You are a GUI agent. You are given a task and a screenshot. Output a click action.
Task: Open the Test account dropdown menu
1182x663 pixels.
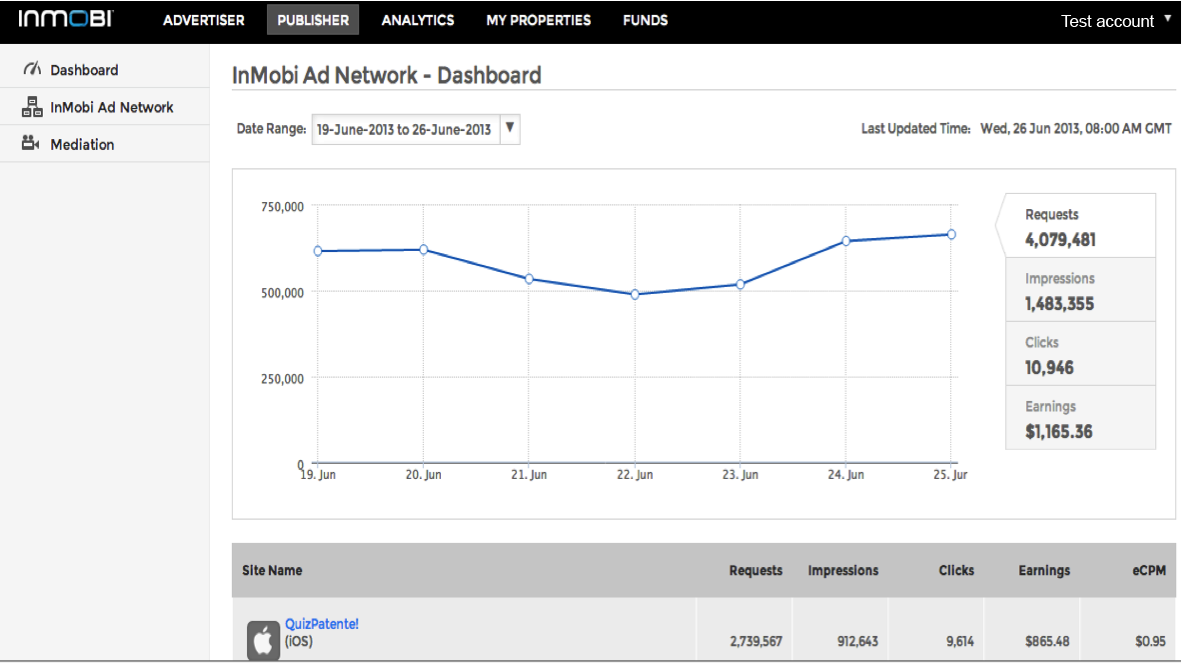pos(1116,20)
